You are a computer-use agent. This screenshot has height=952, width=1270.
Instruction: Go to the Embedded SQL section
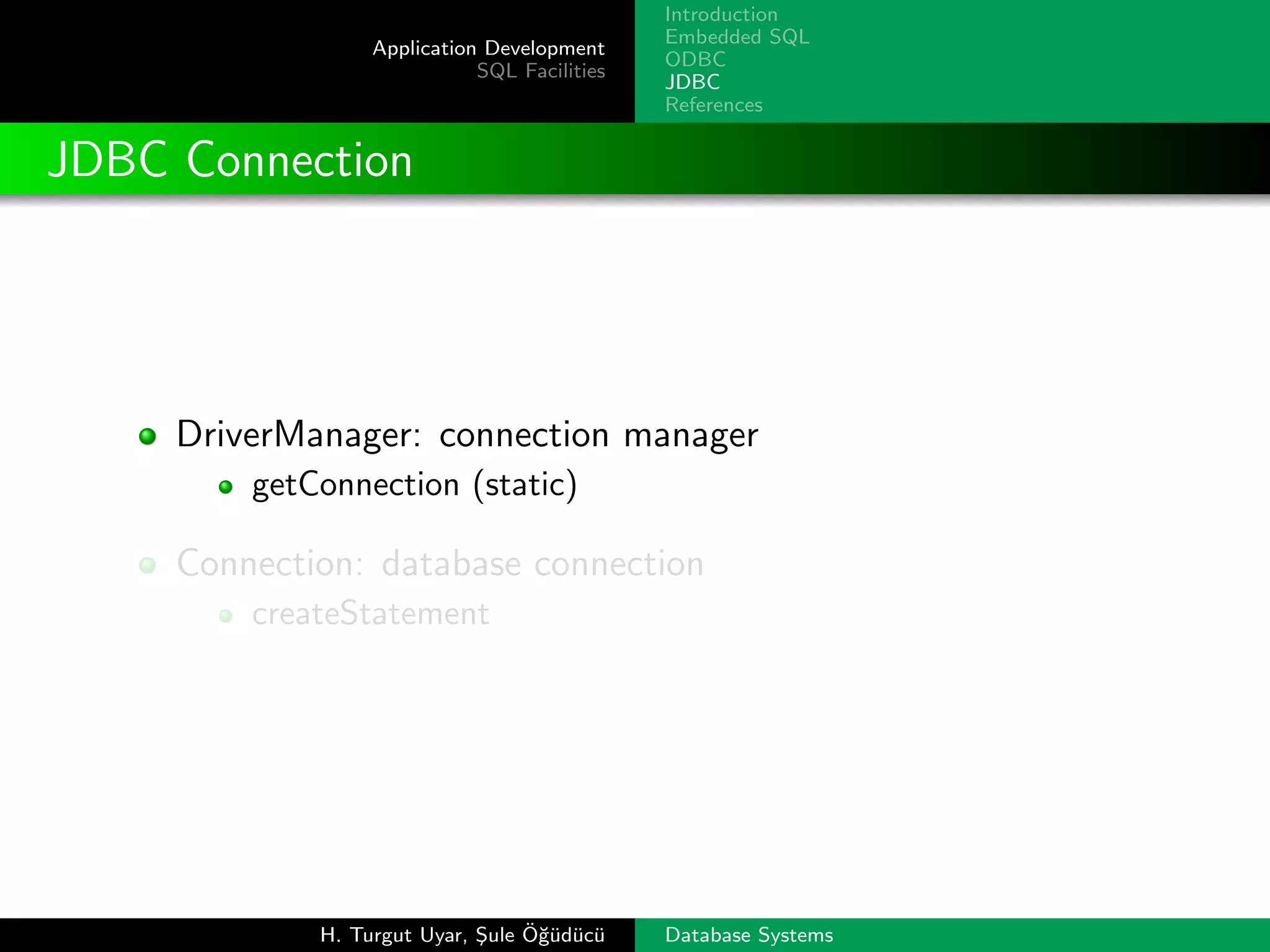(737, 37)
